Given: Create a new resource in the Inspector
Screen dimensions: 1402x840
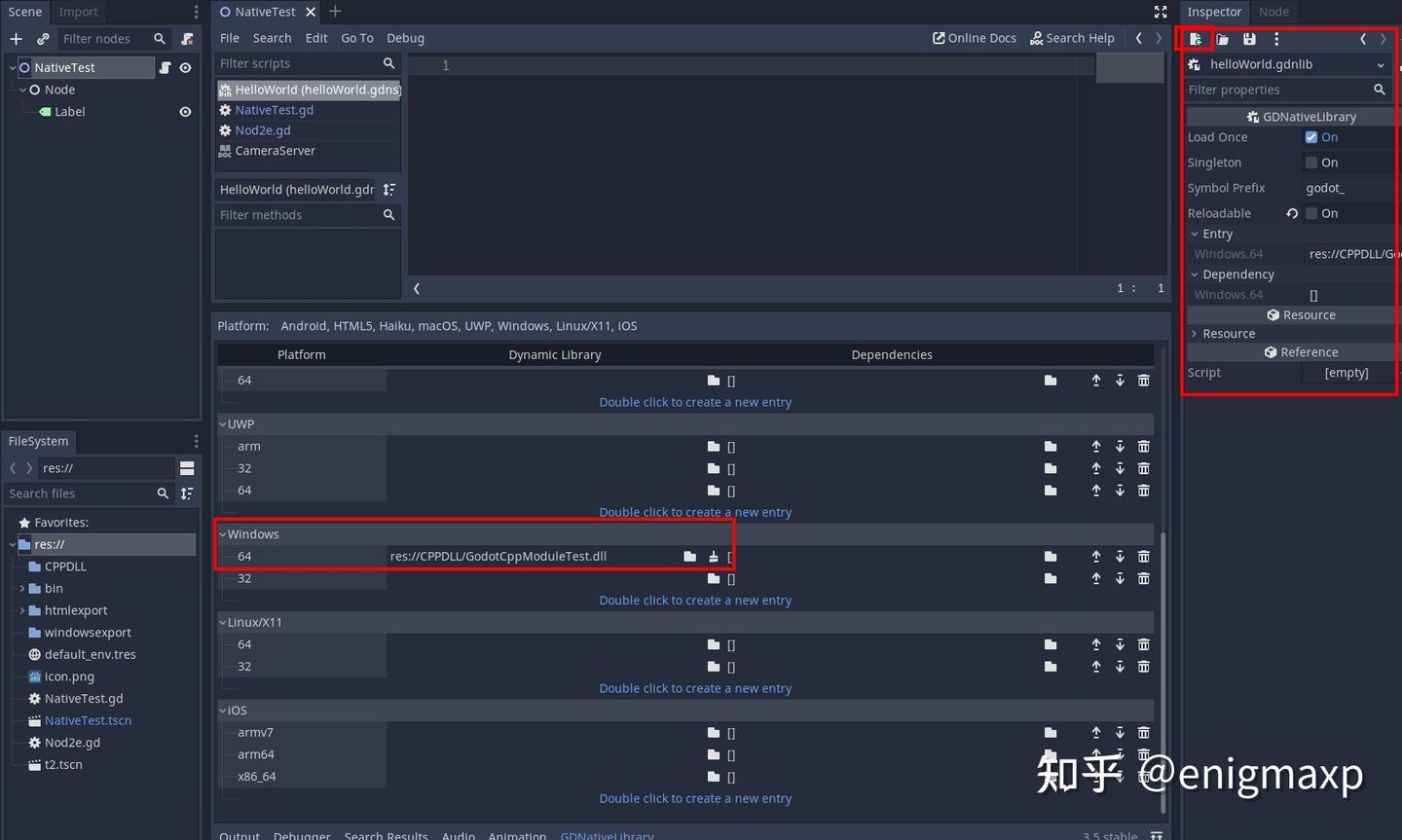Looking at the screenshot, I should 1196,38.
